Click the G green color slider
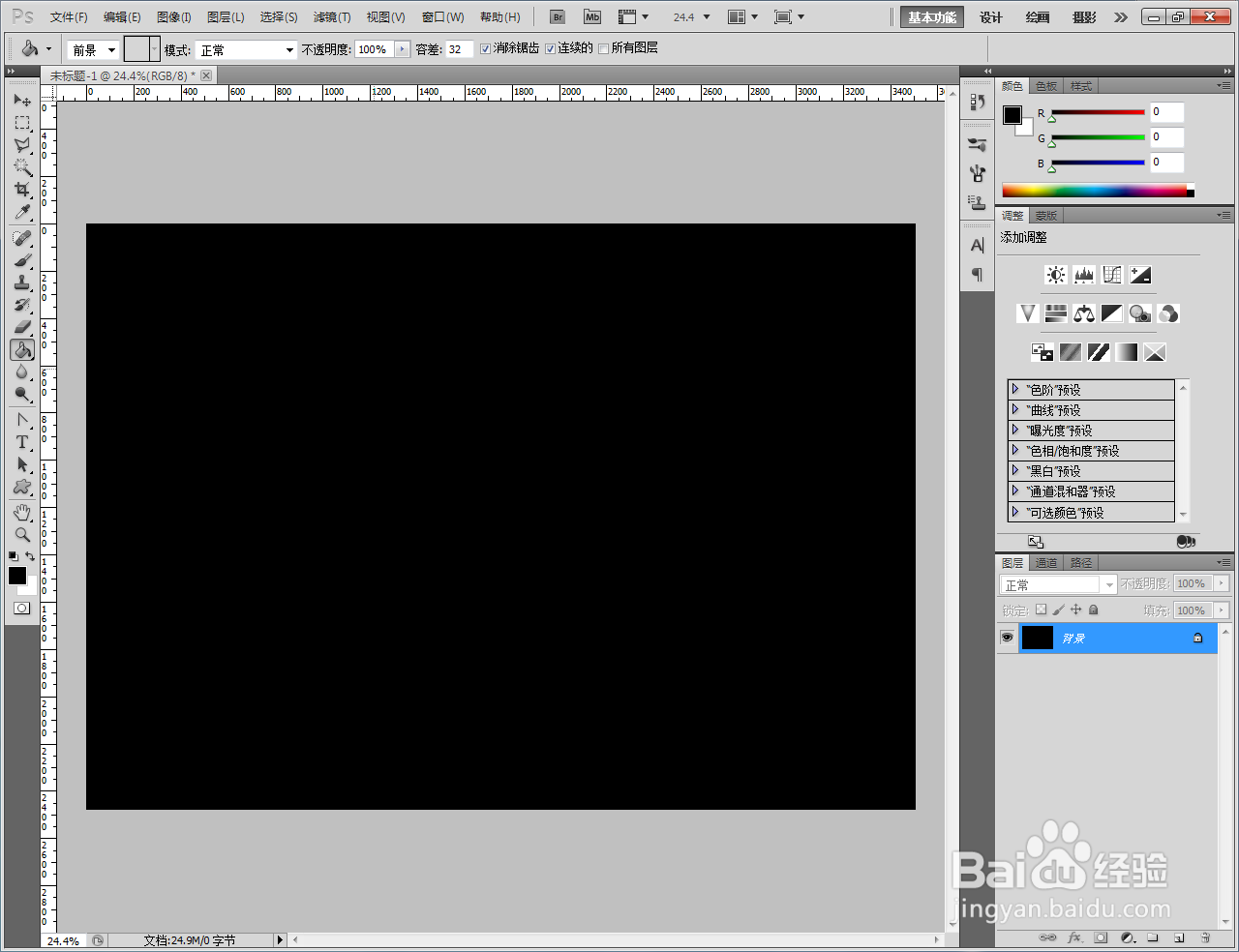 pos(1098,137)
